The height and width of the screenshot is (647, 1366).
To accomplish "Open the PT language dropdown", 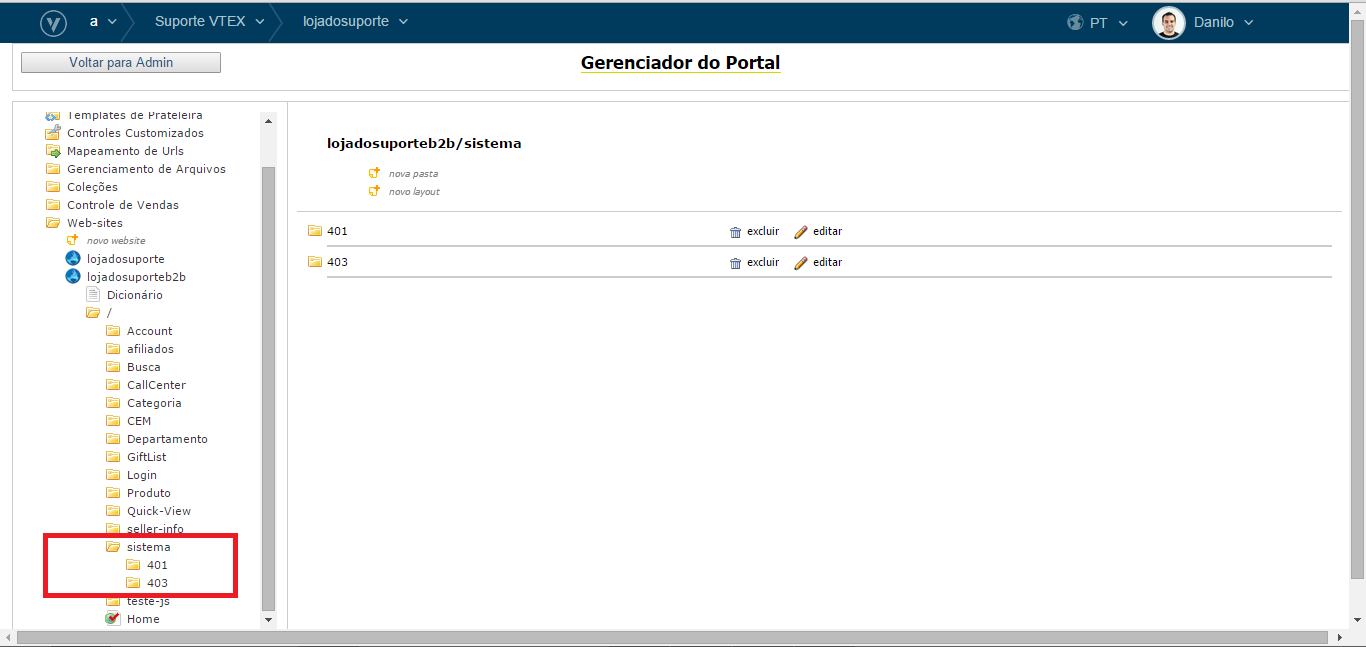I will [x=1097, y=21].
